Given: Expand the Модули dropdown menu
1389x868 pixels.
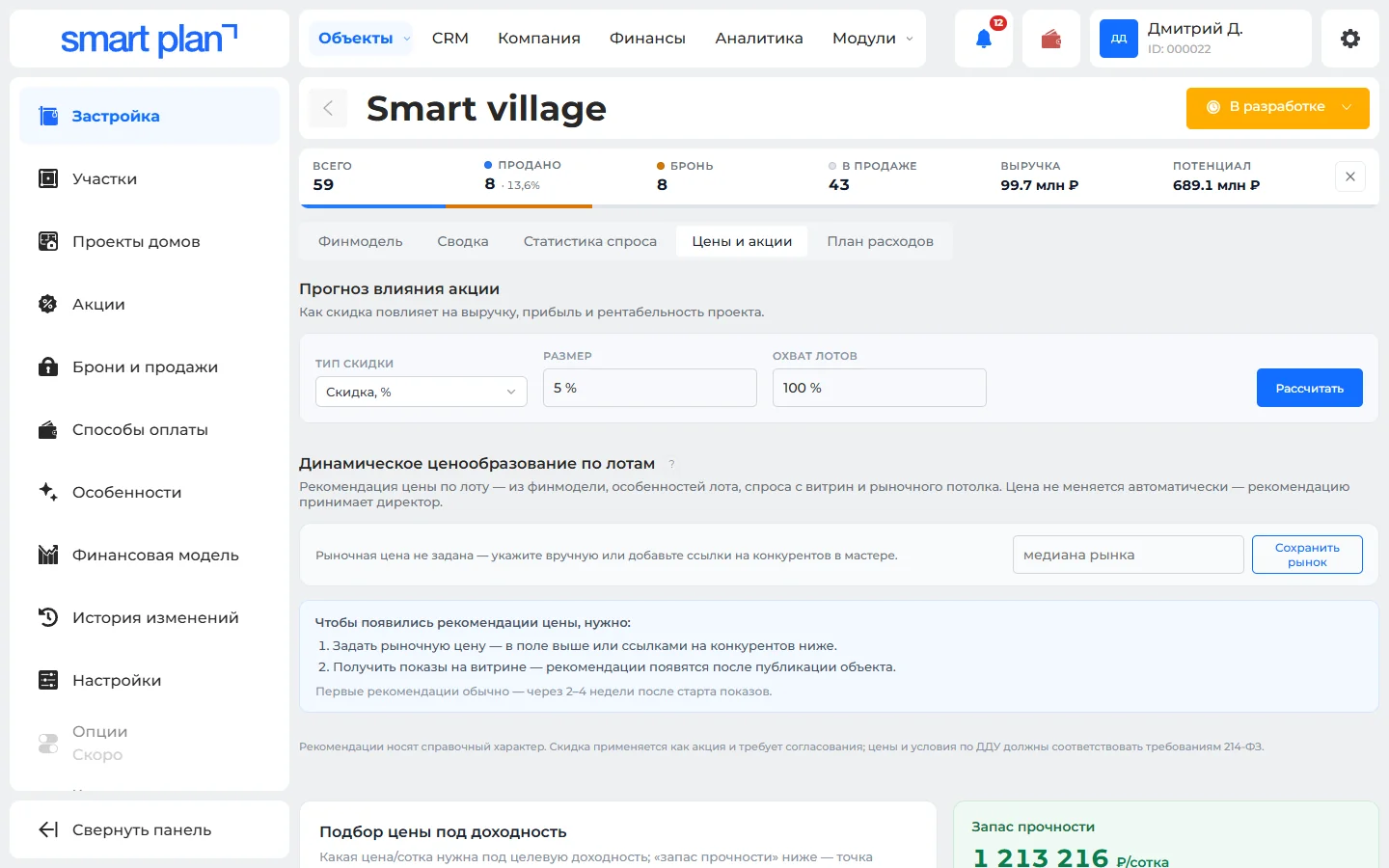Looking at the screenshot, I should [x=873, y=39].
